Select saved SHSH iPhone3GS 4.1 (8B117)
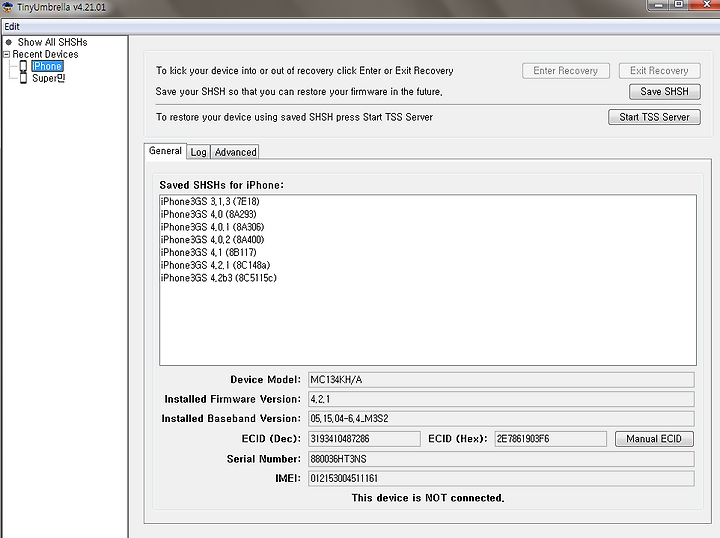The width and height of the screenshot is (720, 538). tap(208, 252)
